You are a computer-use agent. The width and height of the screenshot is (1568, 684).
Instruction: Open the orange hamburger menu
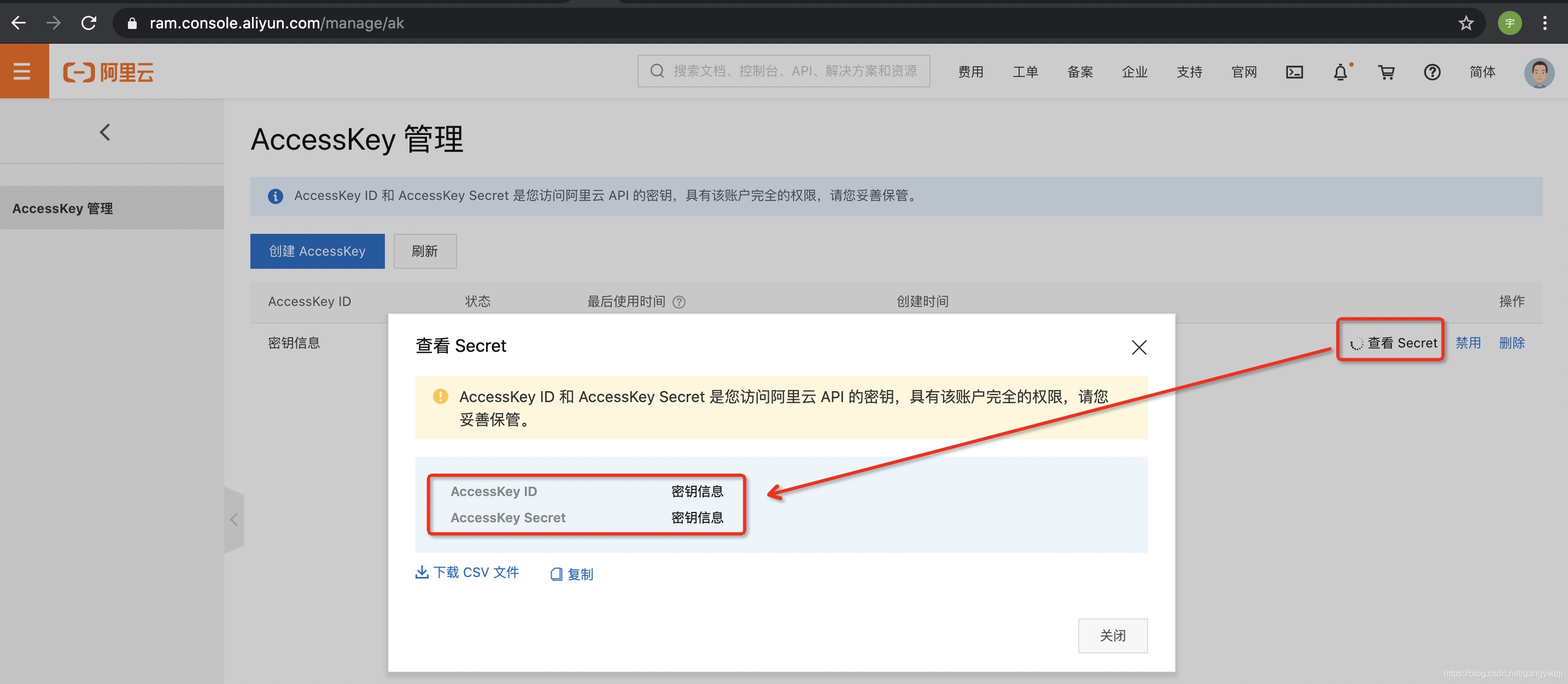[x=23, y=71]
